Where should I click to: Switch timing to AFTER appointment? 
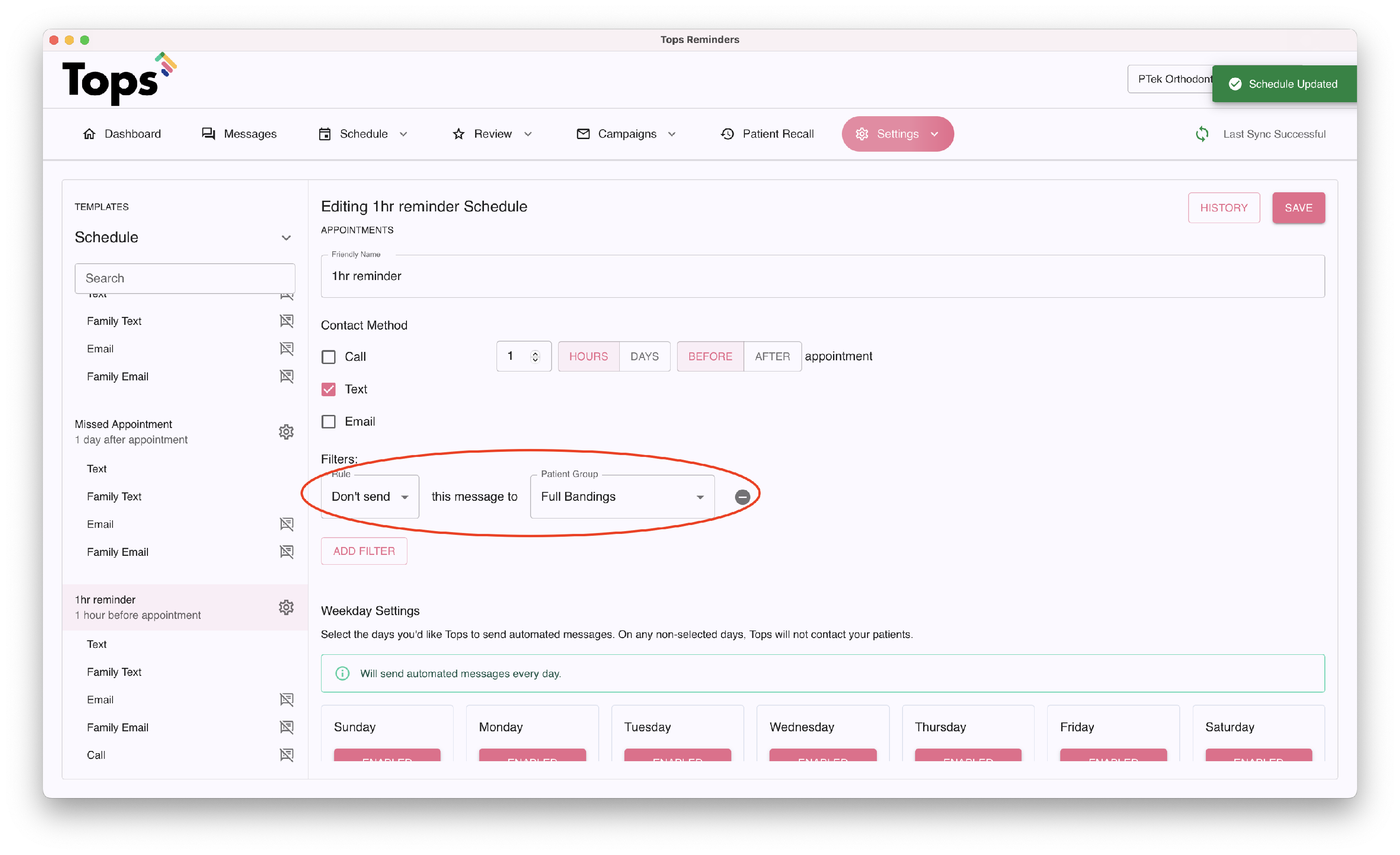tap(771, 357)
